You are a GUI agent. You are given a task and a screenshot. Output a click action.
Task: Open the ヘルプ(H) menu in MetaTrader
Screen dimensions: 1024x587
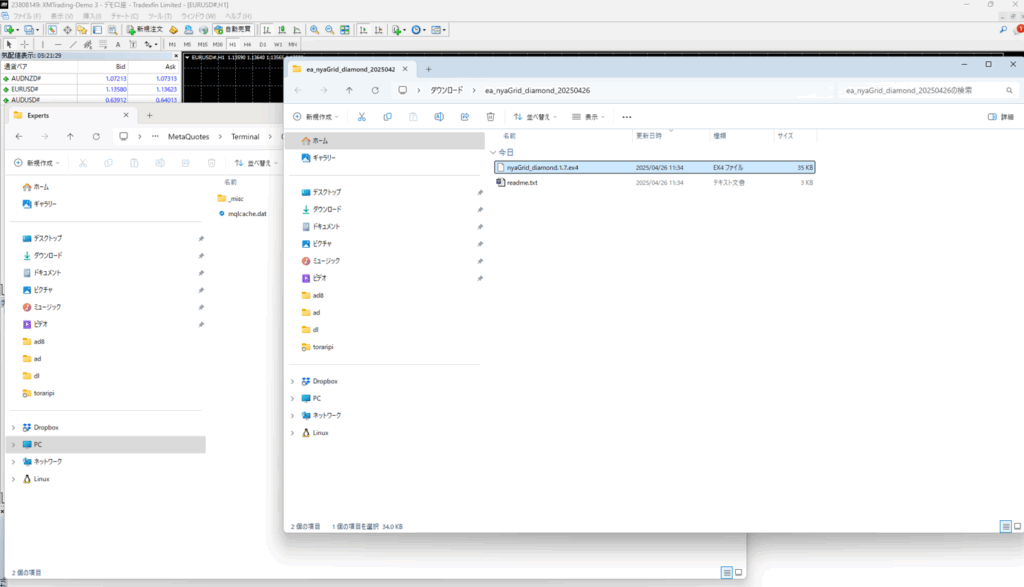238,16
